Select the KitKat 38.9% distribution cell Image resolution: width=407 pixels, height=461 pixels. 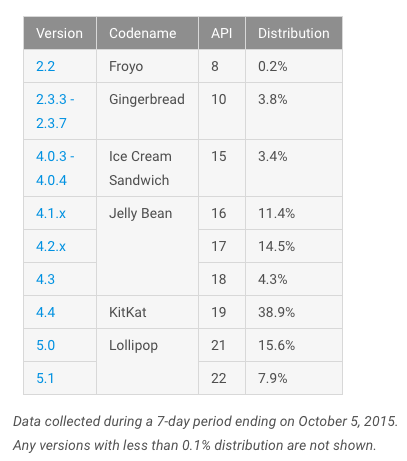(x=294, y=312)
